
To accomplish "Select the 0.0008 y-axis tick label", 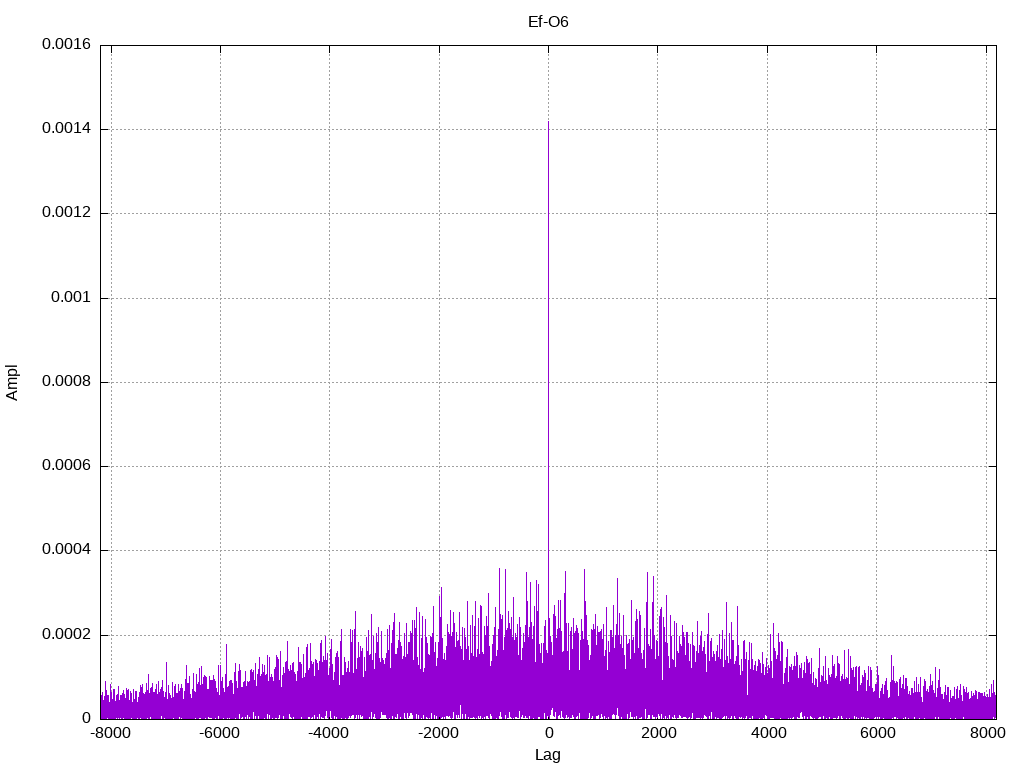I will [66, 382].
